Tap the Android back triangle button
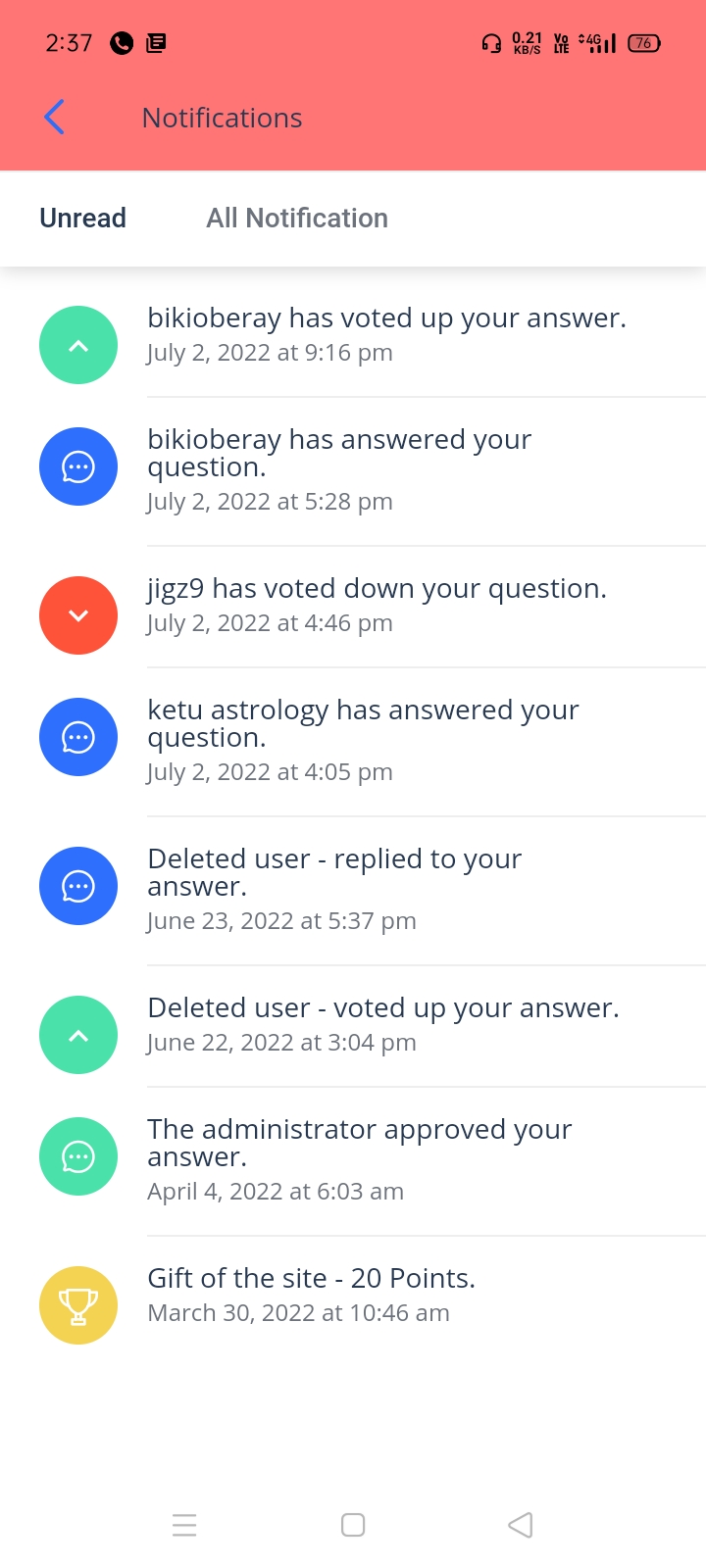The image size is (706, 1568). [521, 1525]
